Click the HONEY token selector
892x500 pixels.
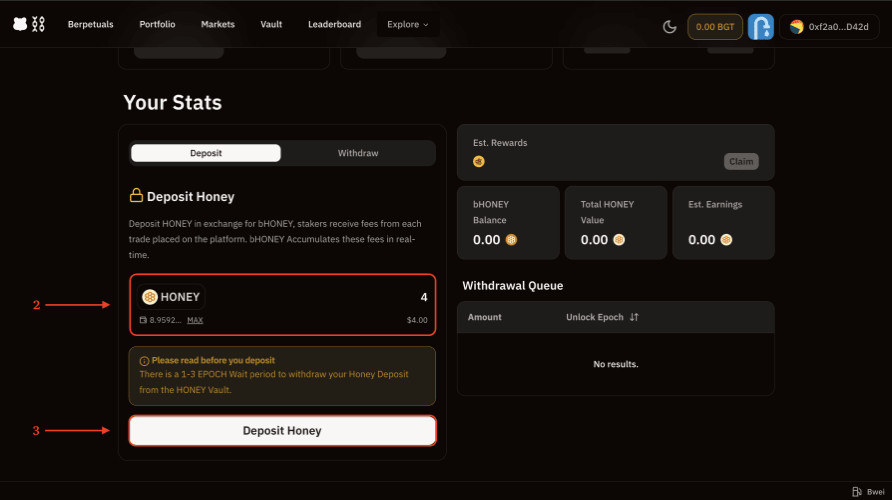click(172, 297)
